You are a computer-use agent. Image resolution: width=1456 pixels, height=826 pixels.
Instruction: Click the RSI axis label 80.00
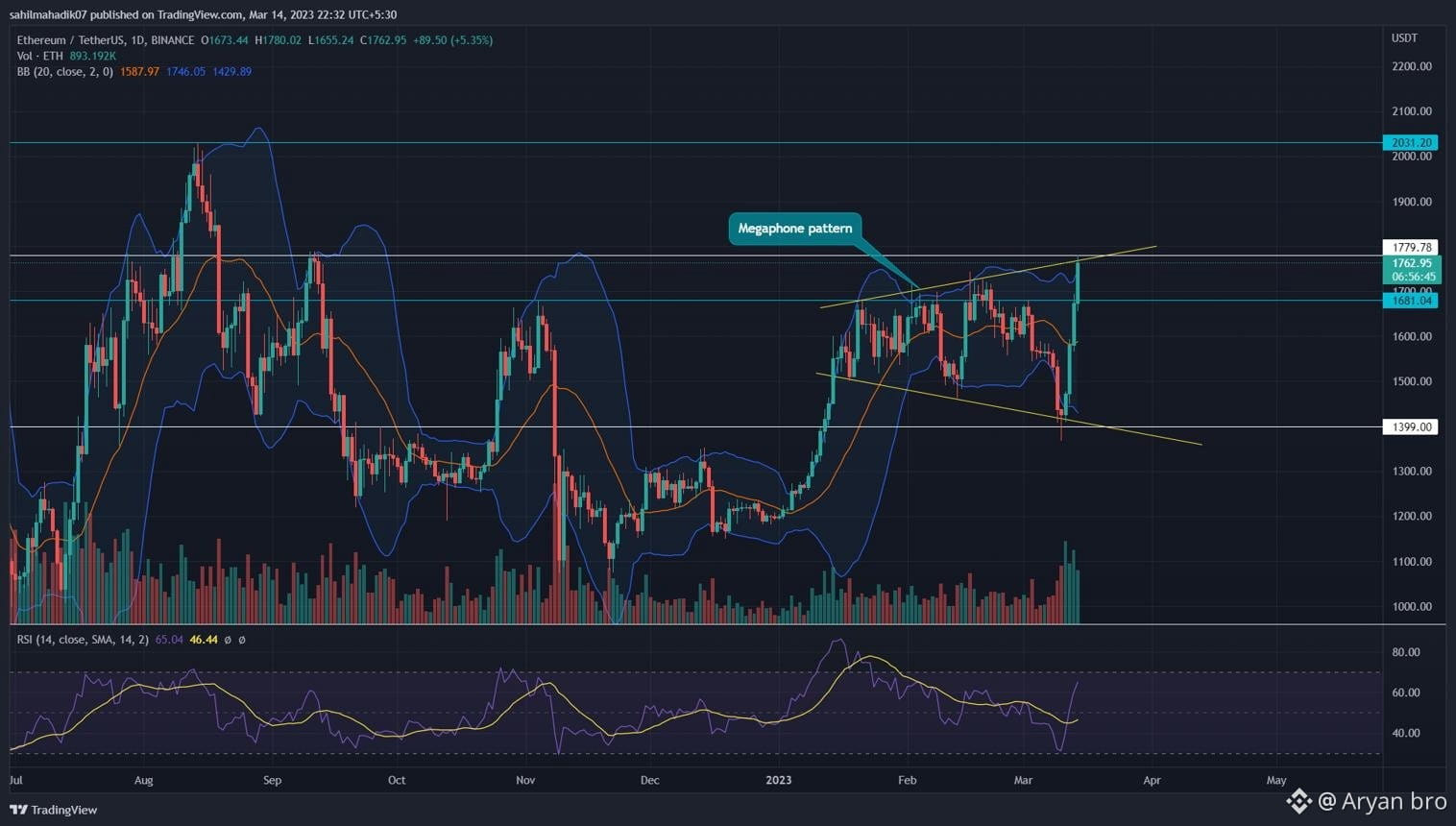click(1406, 652)
